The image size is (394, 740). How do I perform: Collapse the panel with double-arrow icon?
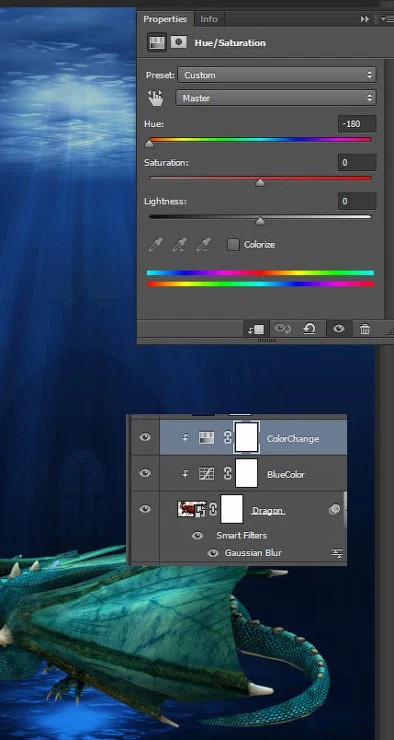click(365, 19)
